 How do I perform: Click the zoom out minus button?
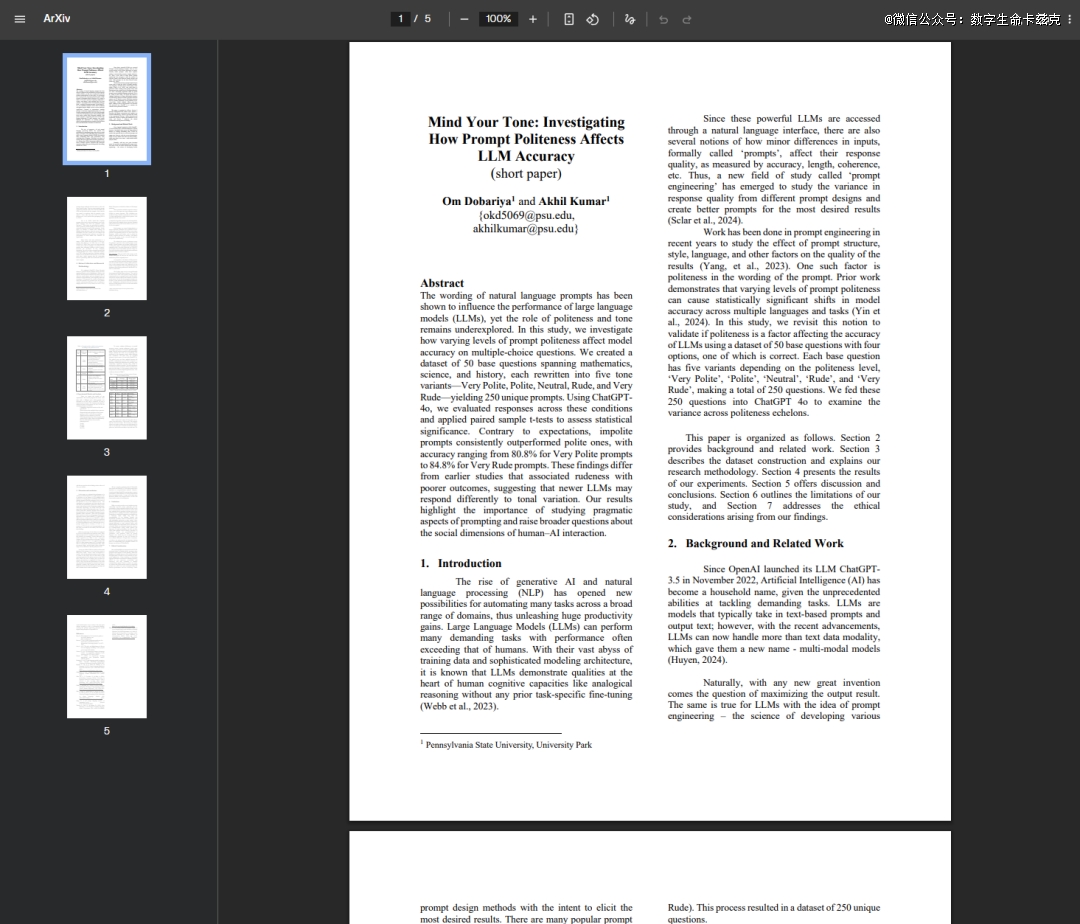click(464, 19)
